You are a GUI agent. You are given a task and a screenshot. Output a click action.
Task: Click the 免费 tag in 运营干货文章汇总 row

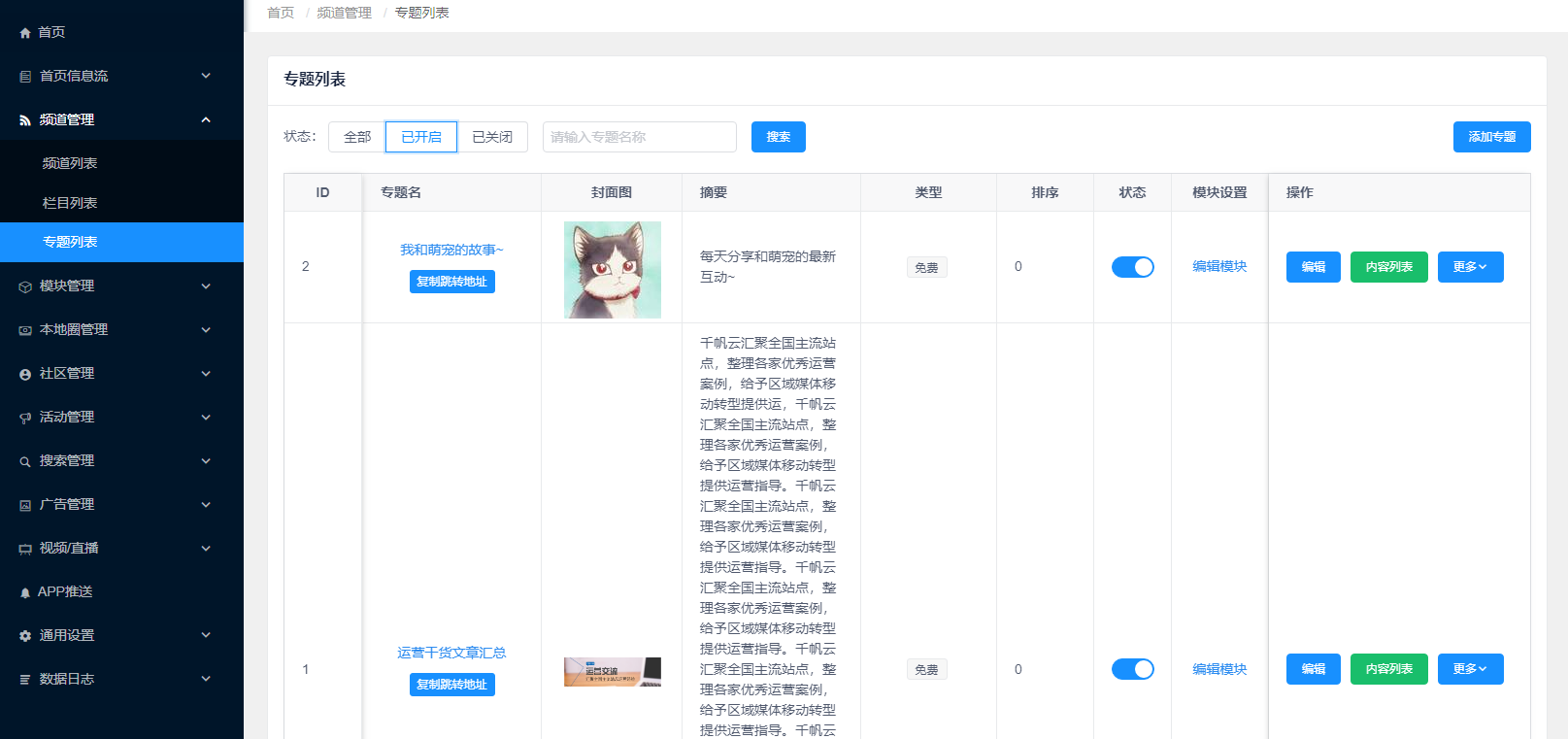[x=927, y=669]
